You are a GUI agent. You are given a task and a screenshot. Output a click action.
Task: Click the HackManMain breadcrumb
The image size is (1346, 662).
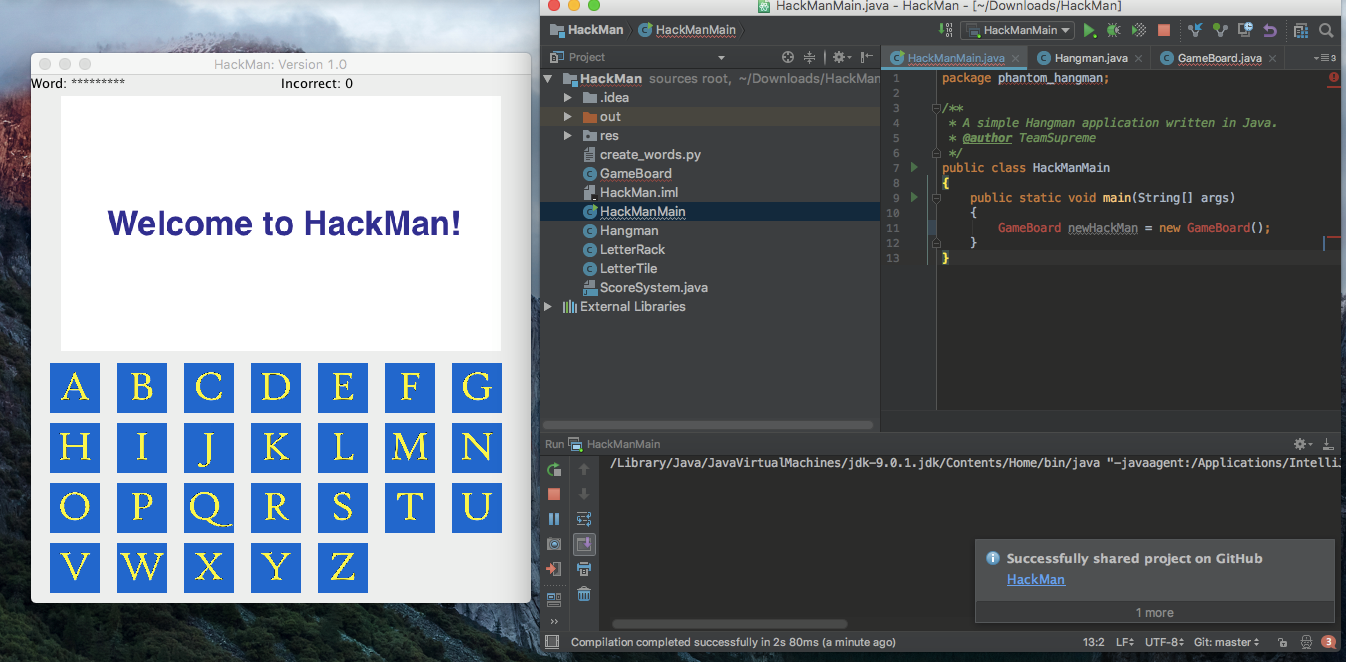(687, 30)
